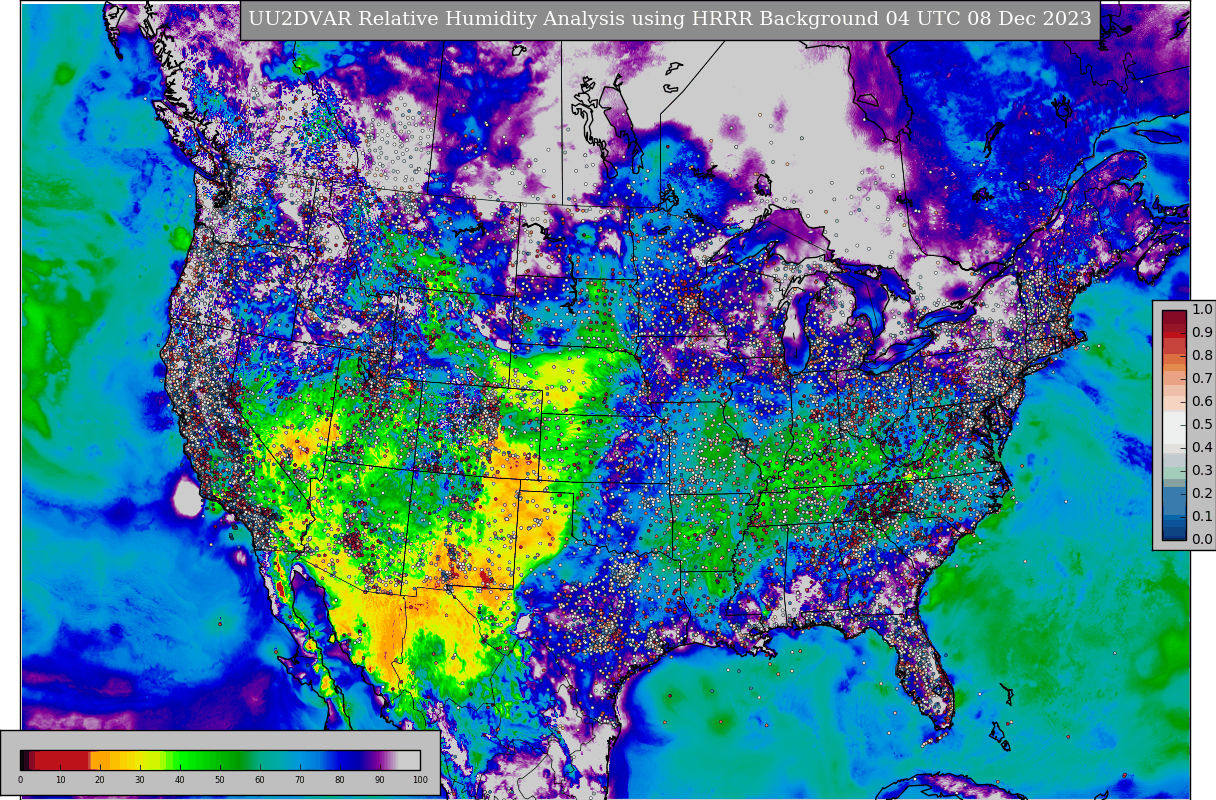
Task: Click the "50" tick on humidity colorbar
Action: 220,780
